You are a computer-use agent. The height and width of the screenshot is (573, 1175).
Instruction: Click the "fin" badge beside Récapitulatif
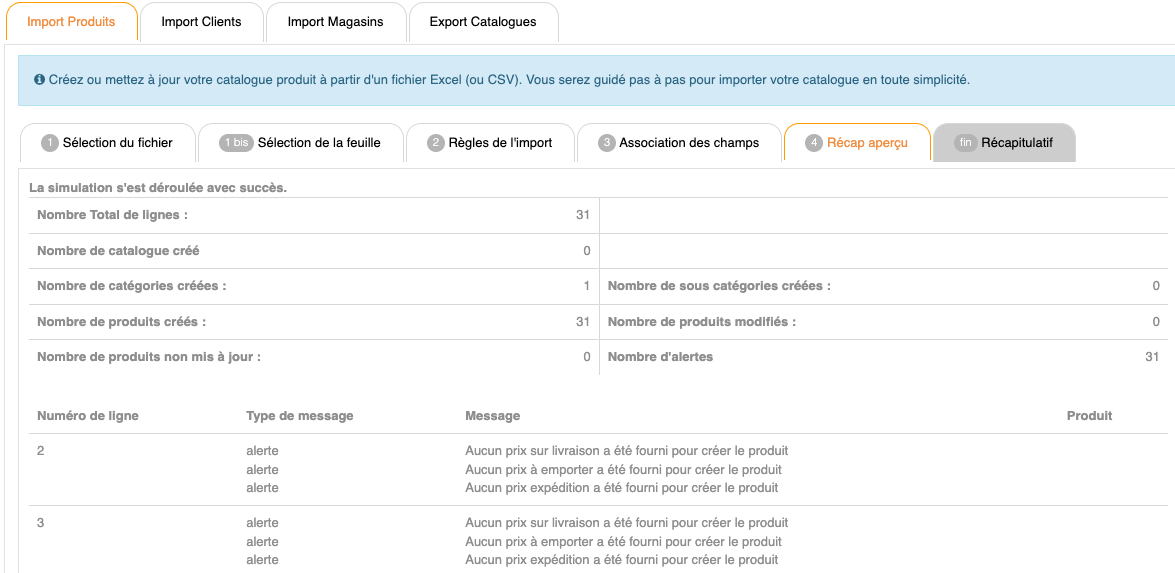coord(965,143)
